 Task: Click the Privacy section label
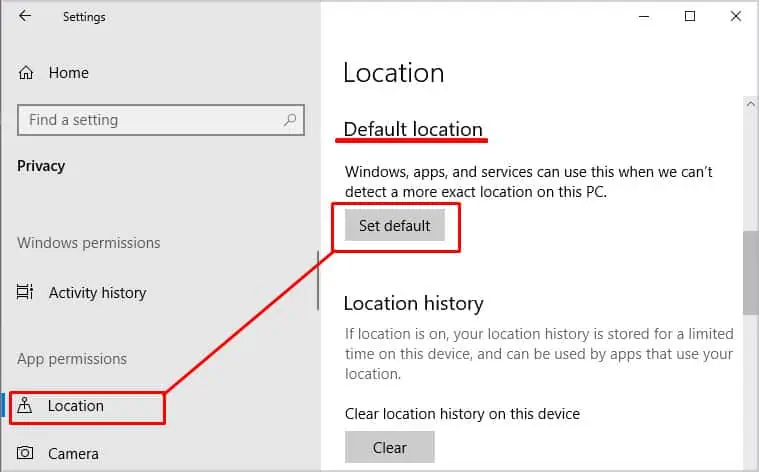tap(41, 166)
